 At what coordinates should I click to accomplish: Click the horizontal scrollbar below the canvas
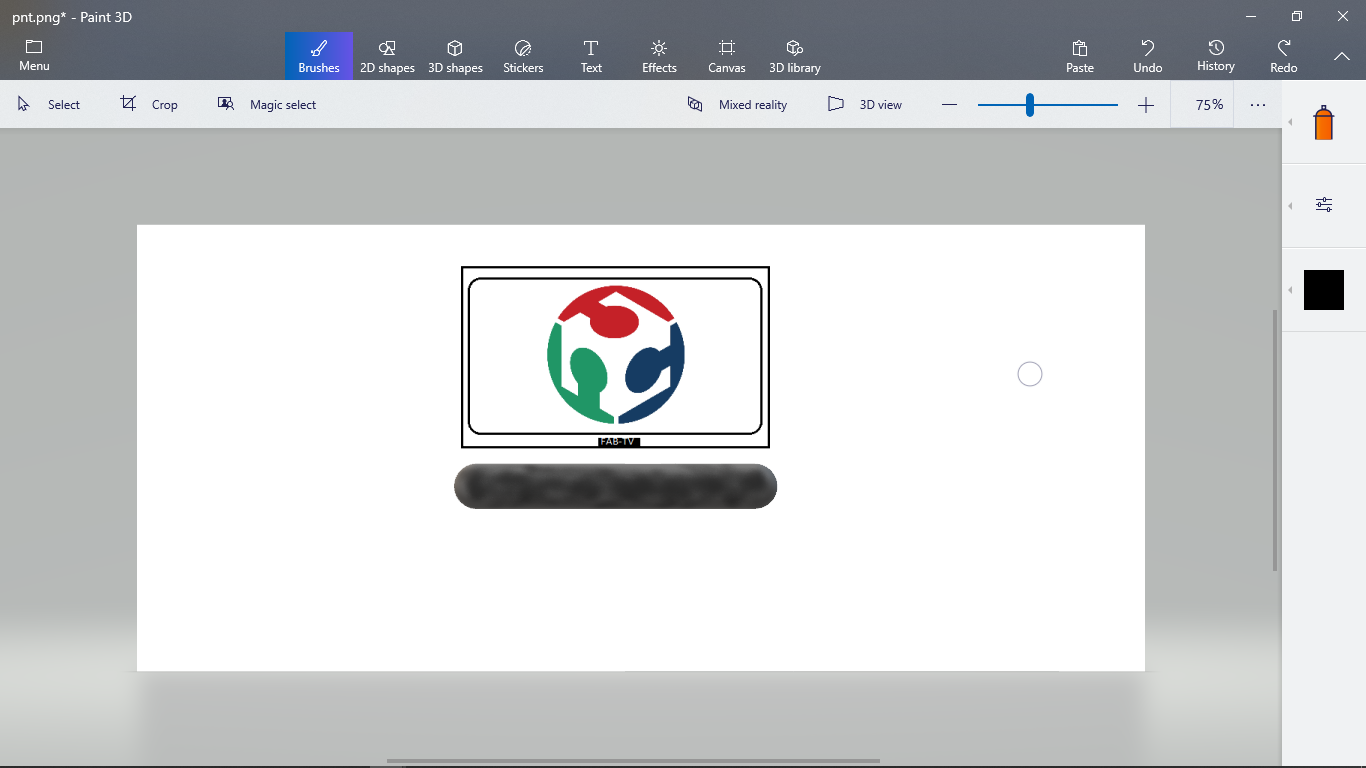coord(633,761)
